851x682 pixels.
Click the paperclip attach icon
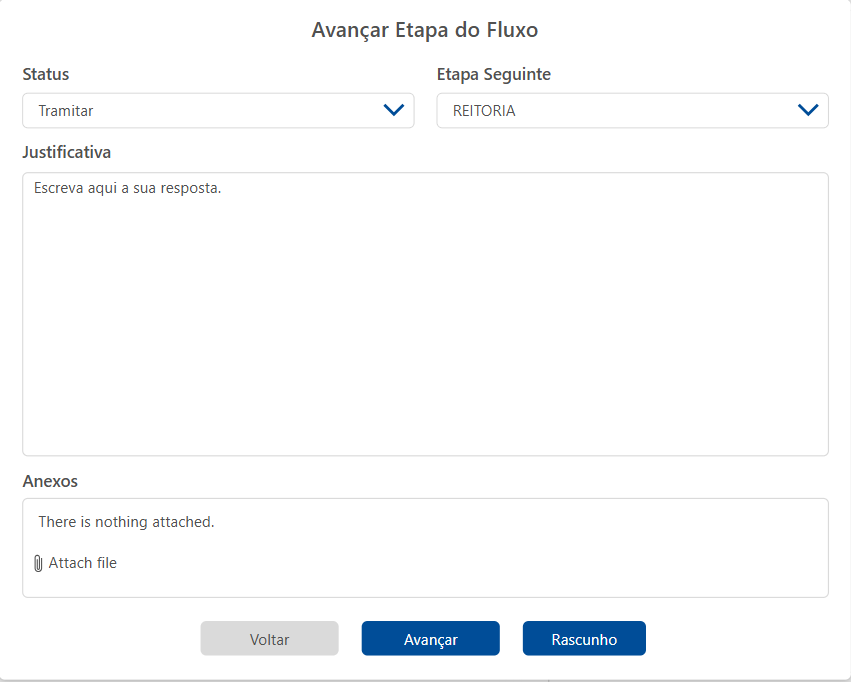tap(38, 564)
